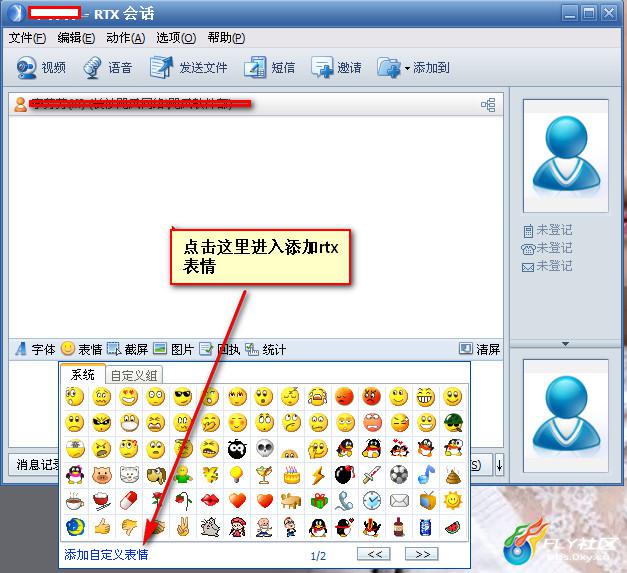The image size is (627, 573).
Task: Click your own avatar at bottom right
Action: (x=566, y=416)
